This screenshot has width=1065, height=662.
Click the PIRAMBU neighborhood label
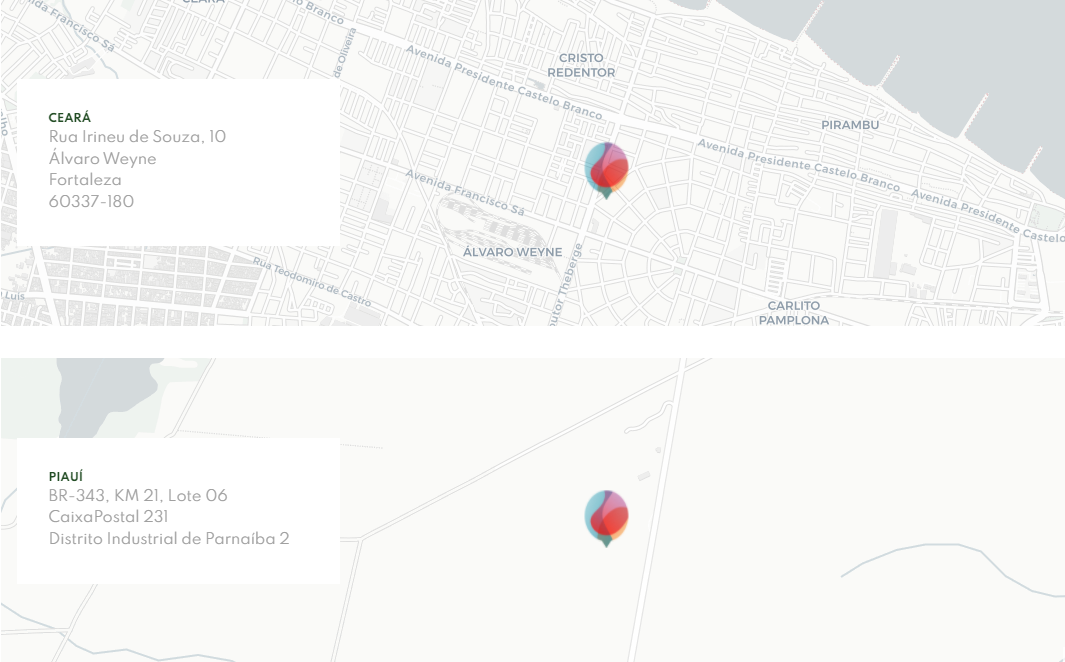[850, 125]
